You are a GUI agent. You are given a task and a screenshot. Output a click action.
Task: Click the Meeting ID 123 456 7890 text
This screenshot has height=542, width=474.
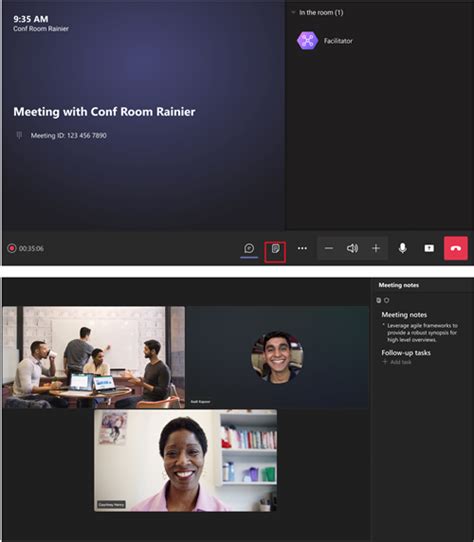[x=68, y=136]
